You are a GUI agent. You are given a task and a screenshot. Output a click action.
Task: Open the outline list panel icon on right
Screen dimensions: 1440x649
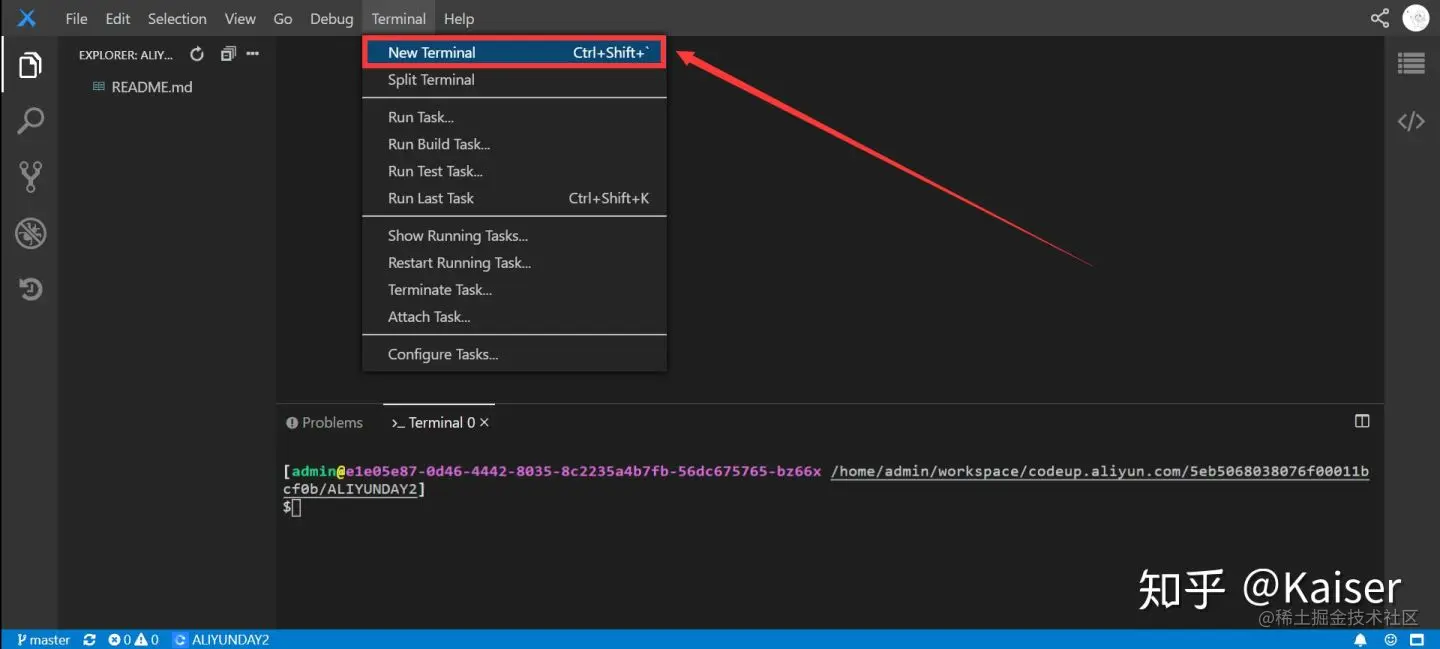(x=1411, y=65)
